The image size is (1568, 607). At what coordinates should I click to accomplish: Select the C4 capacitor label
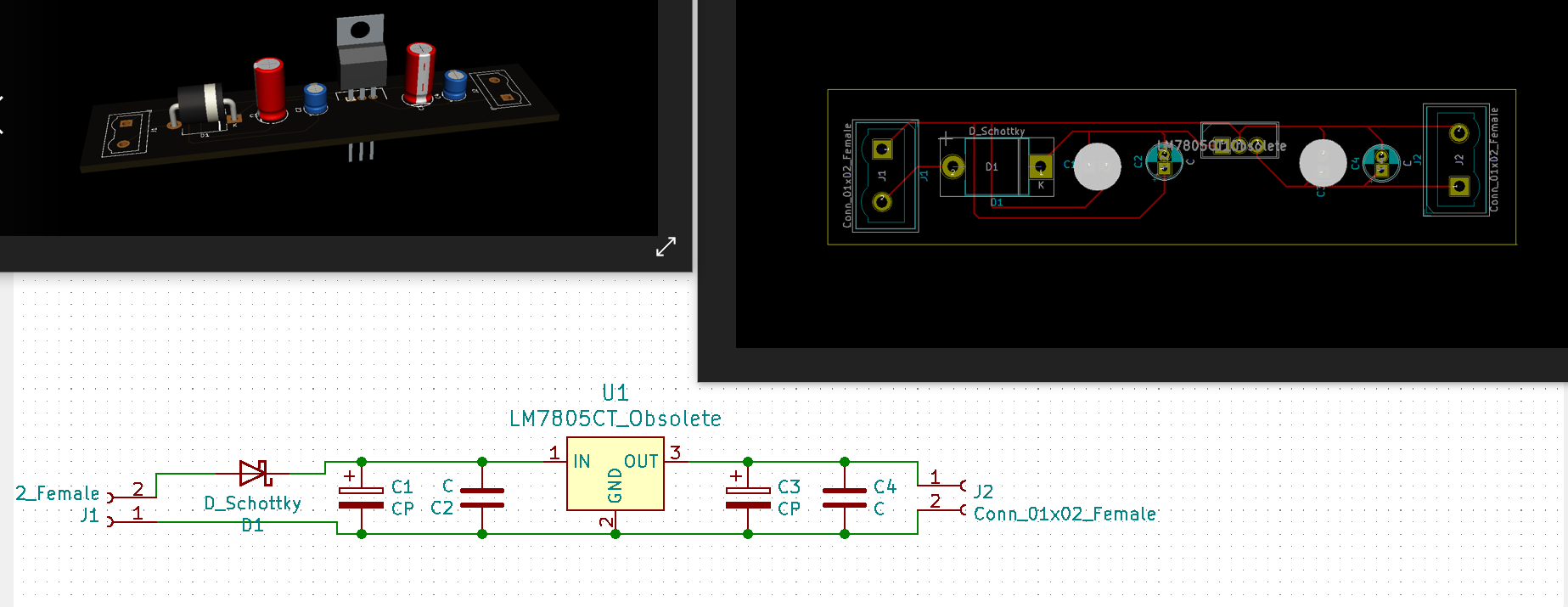pyautogui.click(x=885, y=487)
